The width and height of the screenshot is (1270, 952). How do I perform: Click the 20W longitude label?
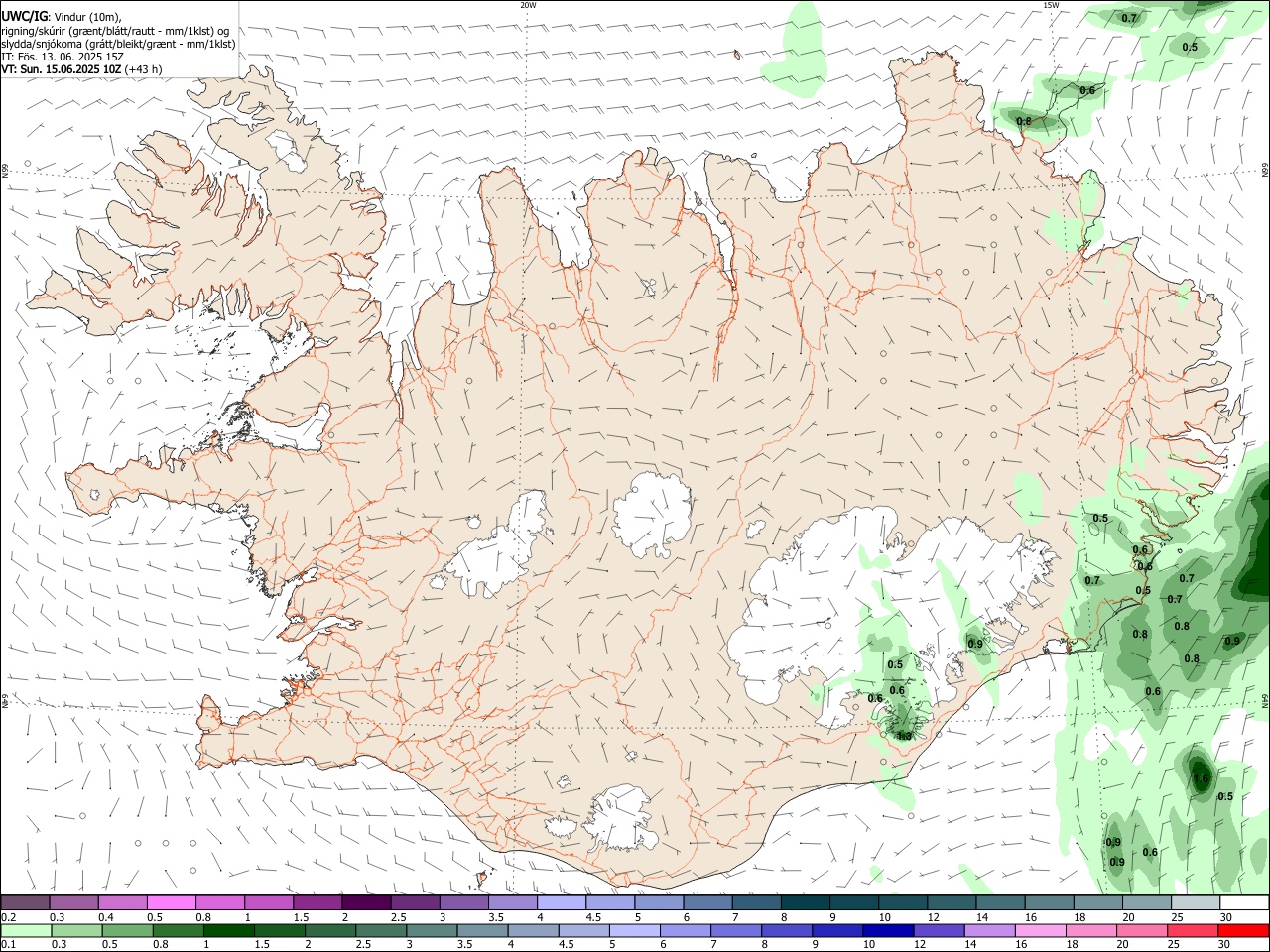coord(528,5)
